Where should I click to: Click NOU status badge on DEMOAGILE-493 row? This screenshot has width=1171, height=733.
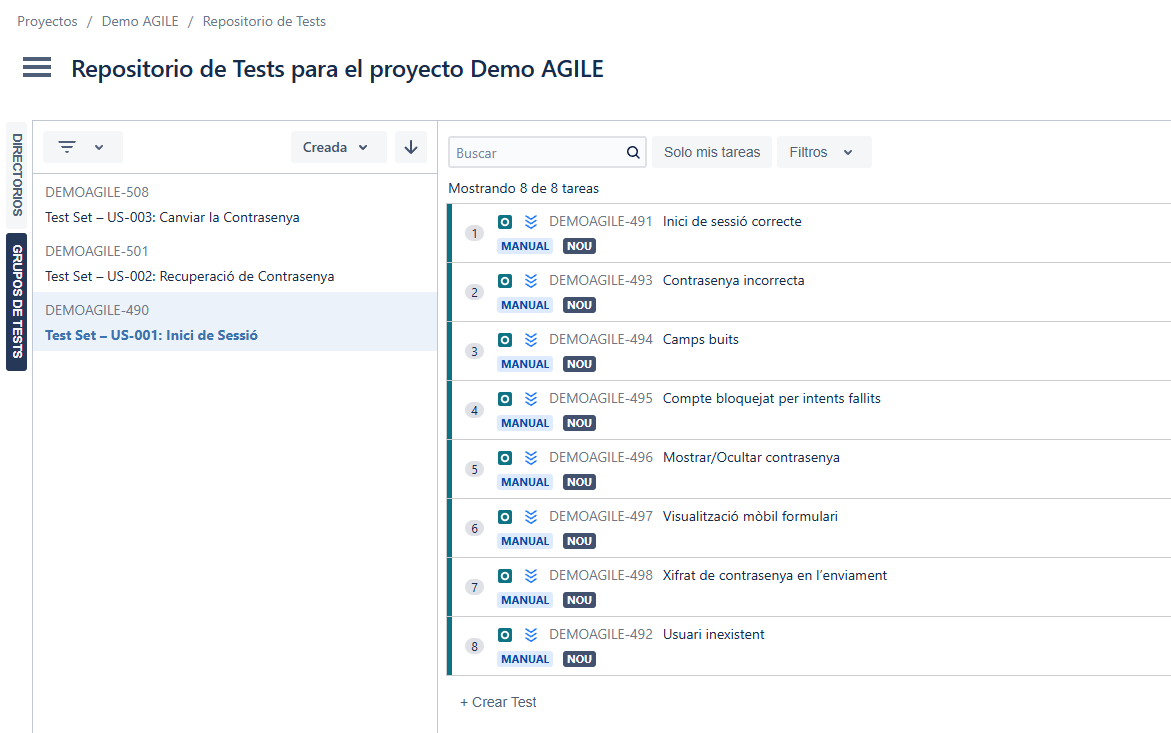579,305
